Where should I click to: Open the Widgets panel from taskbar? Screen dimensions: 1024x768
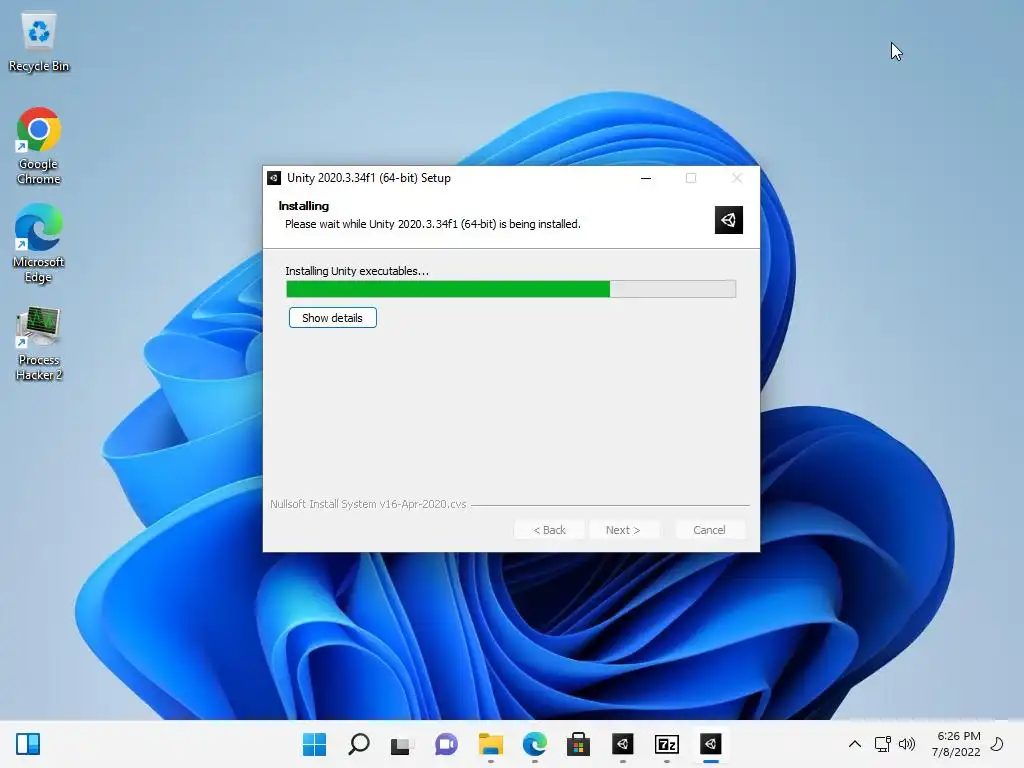(x=28, y=744)
